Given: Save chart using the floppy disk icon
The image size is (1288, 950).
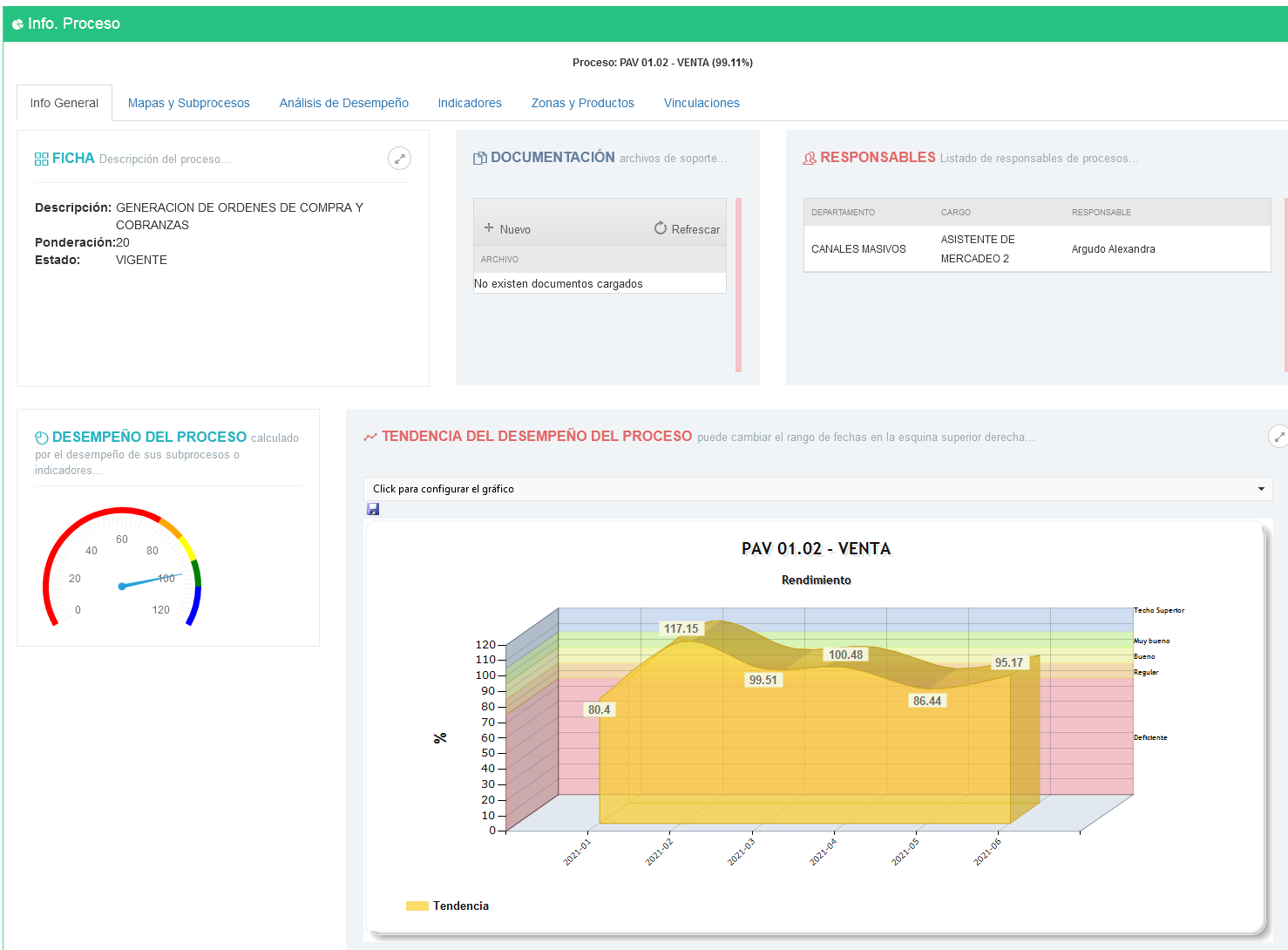Looking at the screenshot, I should (373, 509).
